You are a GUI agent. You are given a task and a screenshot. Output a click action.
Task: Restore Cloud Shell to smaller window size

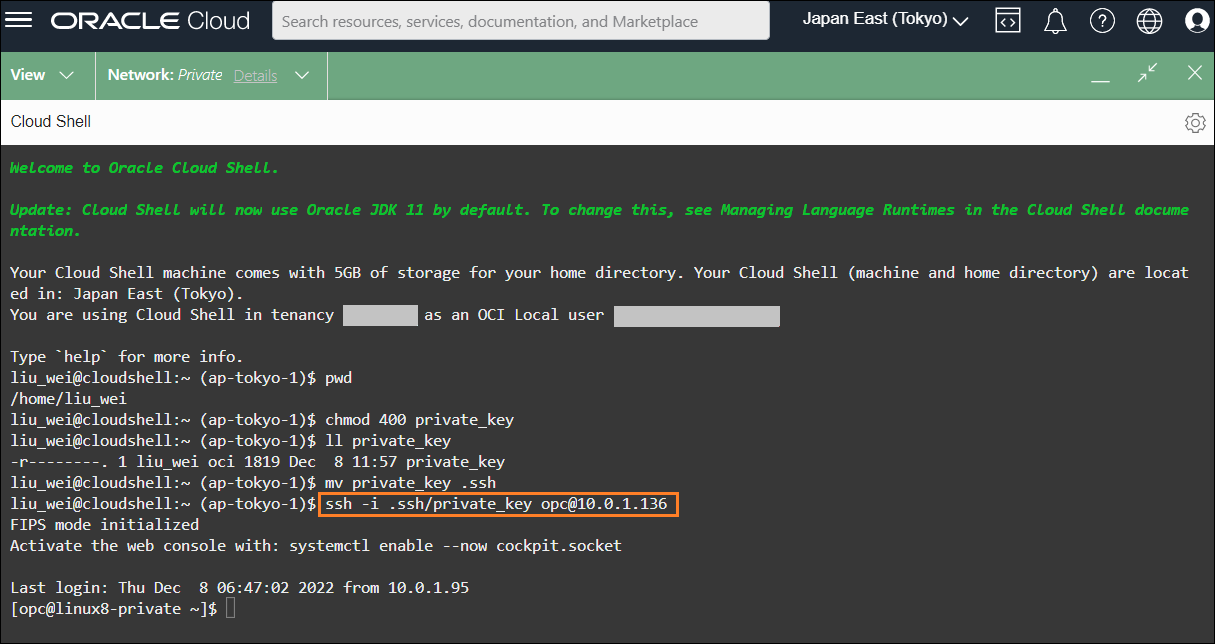[x=1147, y=73]
